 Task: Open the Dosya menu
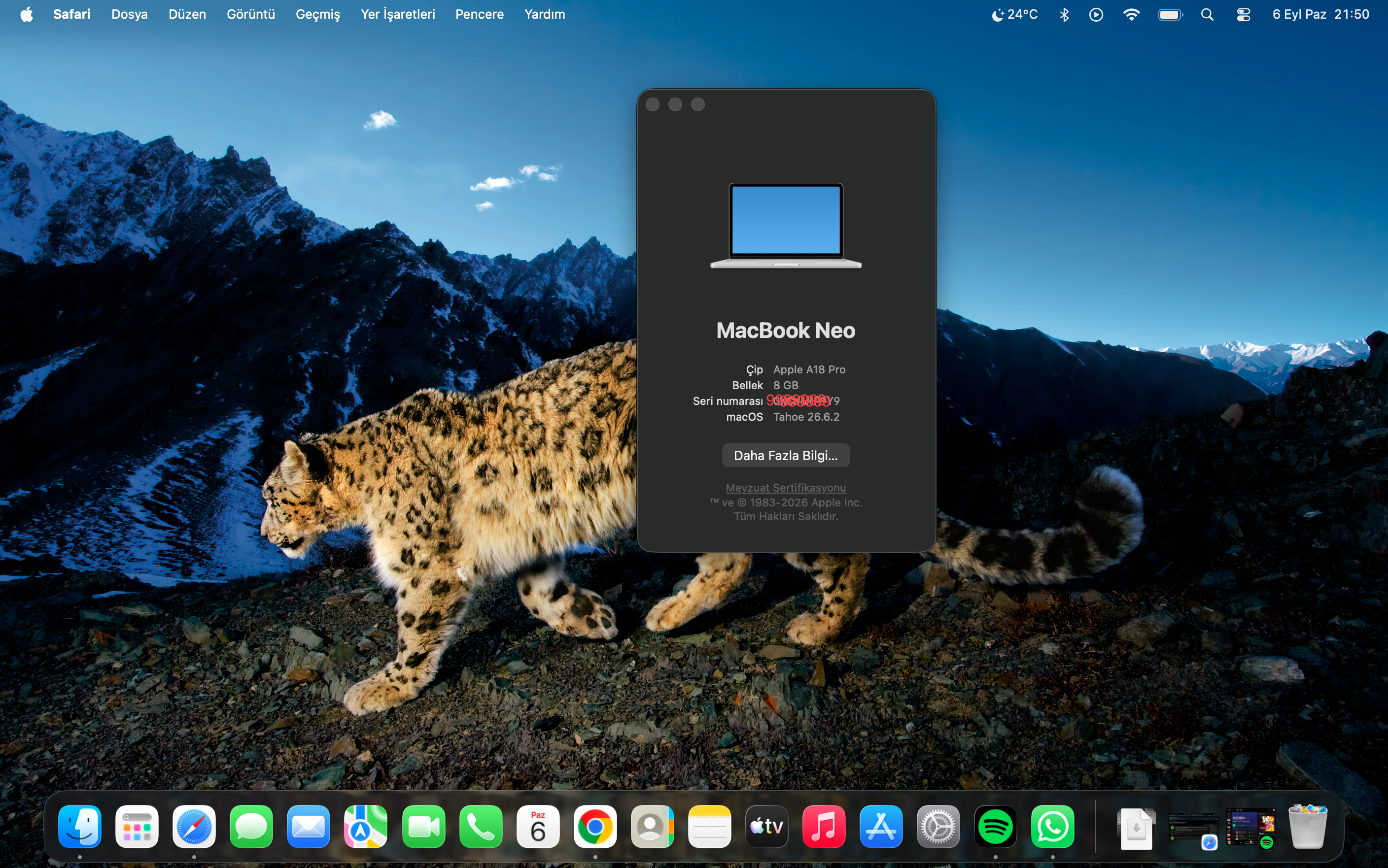[x=129, y=14]
